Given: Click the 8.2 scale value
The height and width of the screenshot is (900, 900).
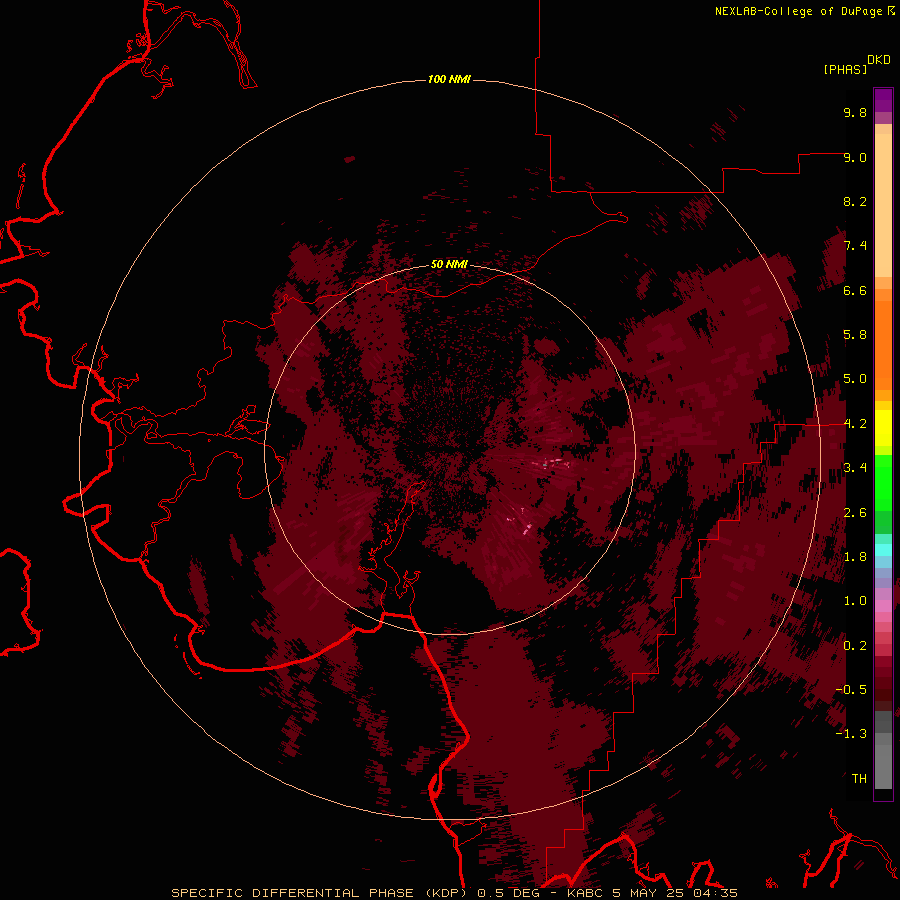Looking at the screenshot, I should point(855,201).
